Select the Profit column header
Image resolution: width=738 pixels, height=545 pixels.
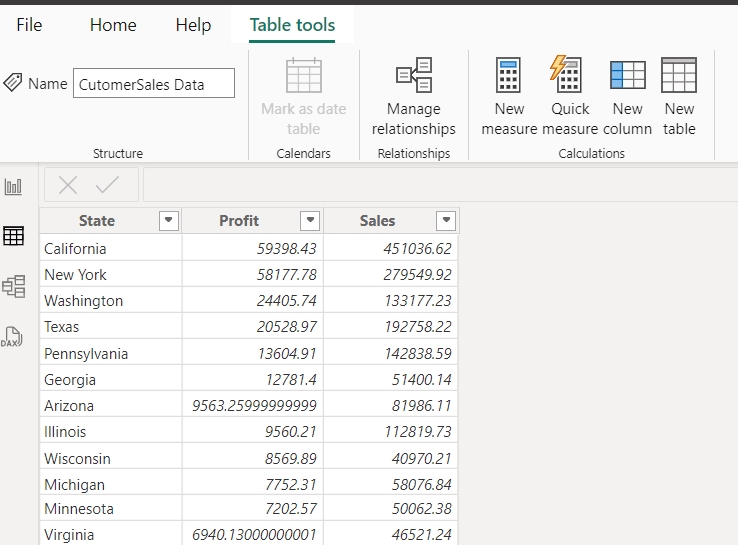(x=239, y=221)
